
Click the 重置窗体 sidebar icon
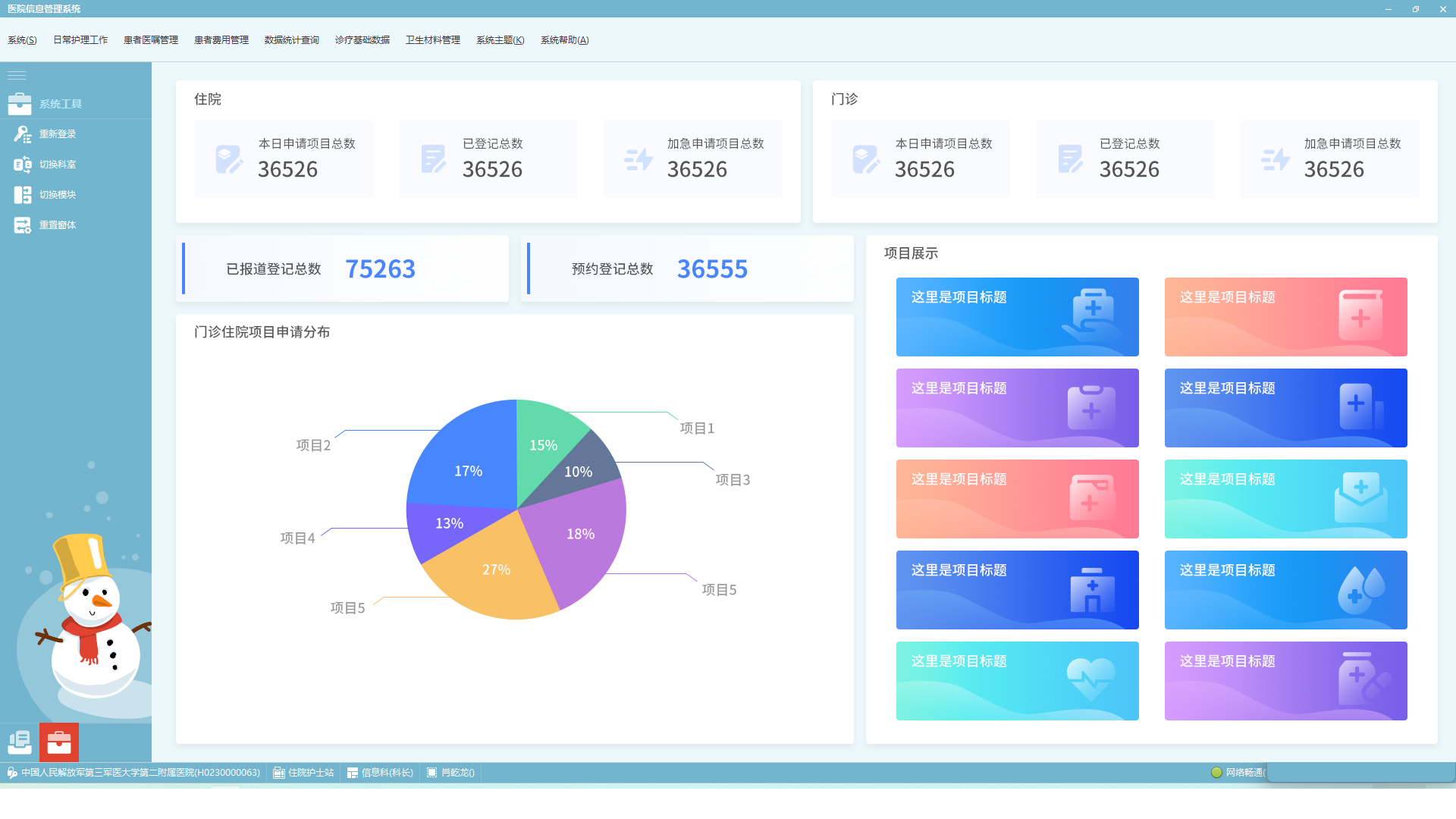[x=22, y=225]
